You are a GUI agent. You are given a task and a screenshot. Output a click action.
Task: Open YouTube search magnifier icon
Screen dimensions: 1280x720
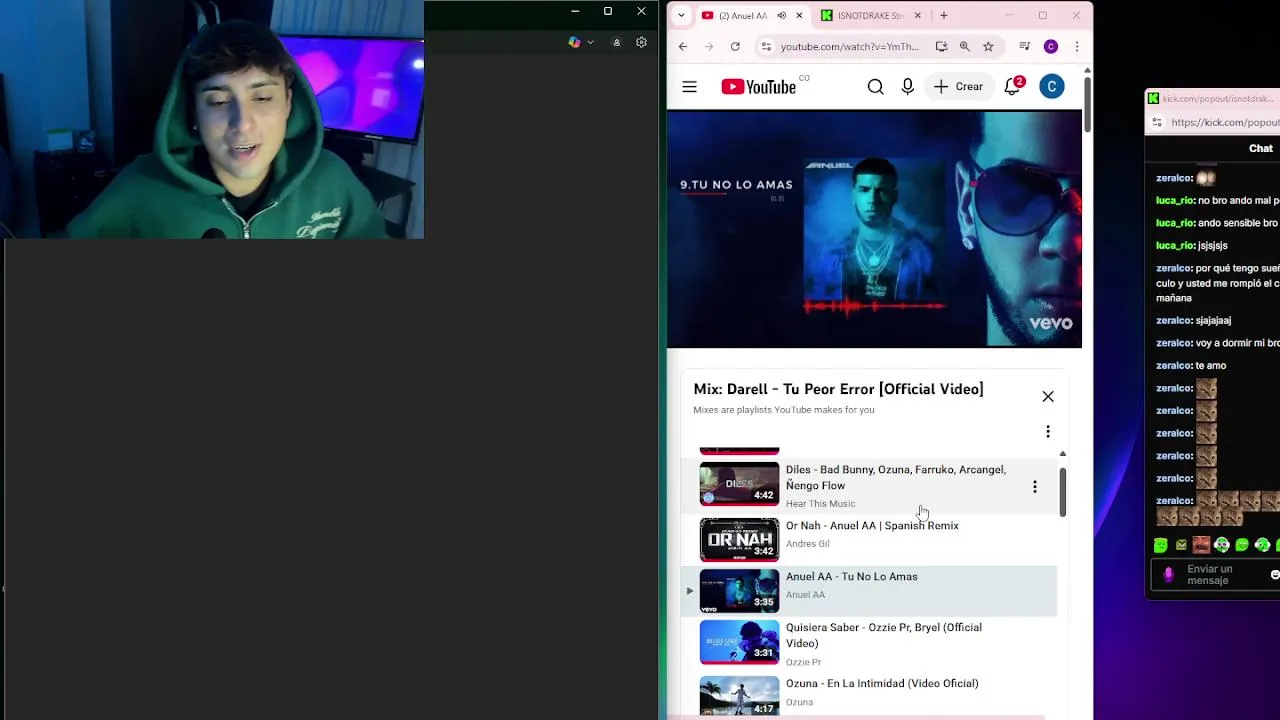(876, 87)
